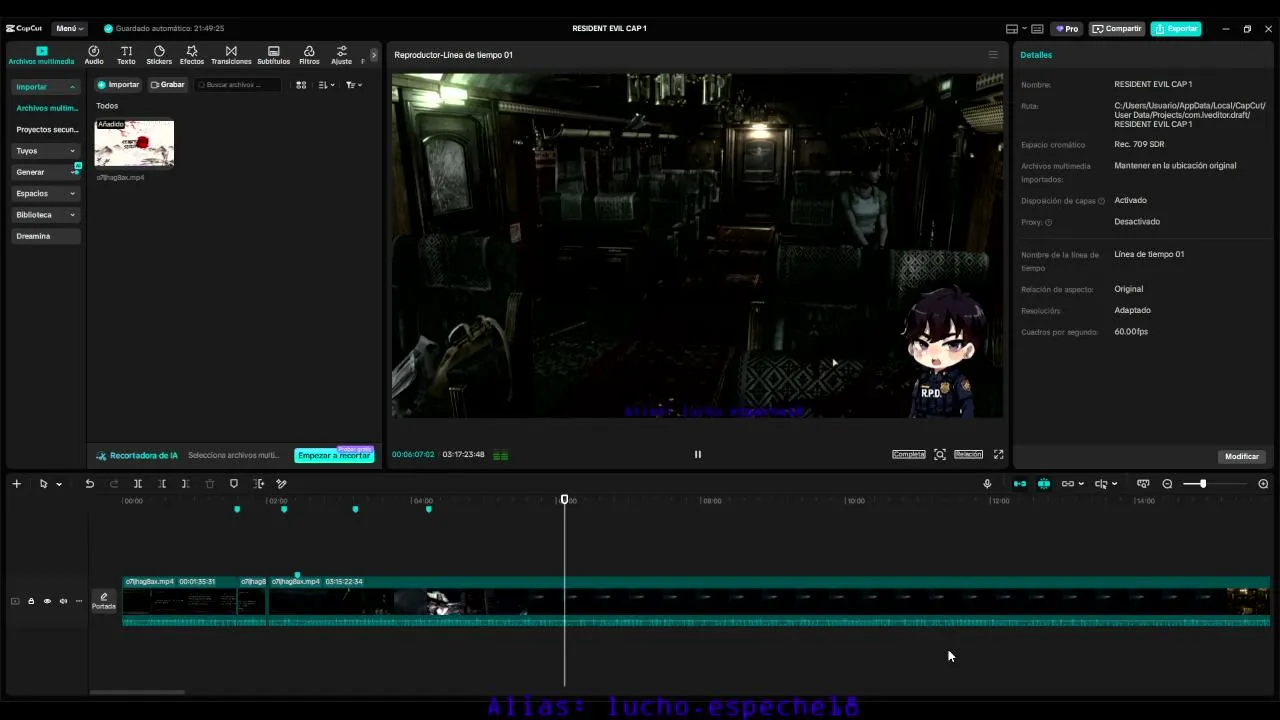Open the player options menu icon
This screenshot has height=720, width=1280.
tap(993, 55)
